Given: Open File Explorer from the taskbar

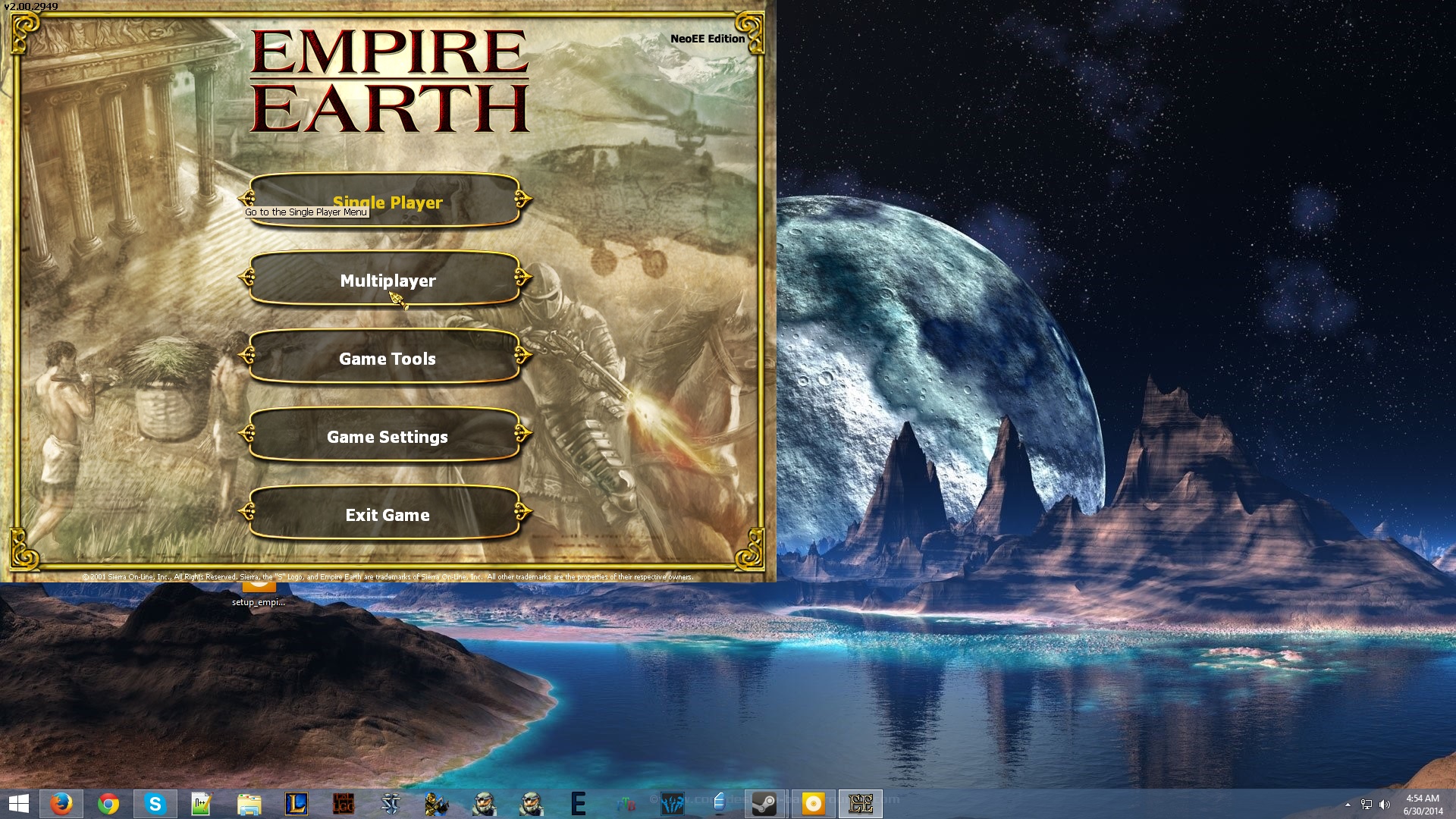Looking at the screenshot, I should point(249,804).
